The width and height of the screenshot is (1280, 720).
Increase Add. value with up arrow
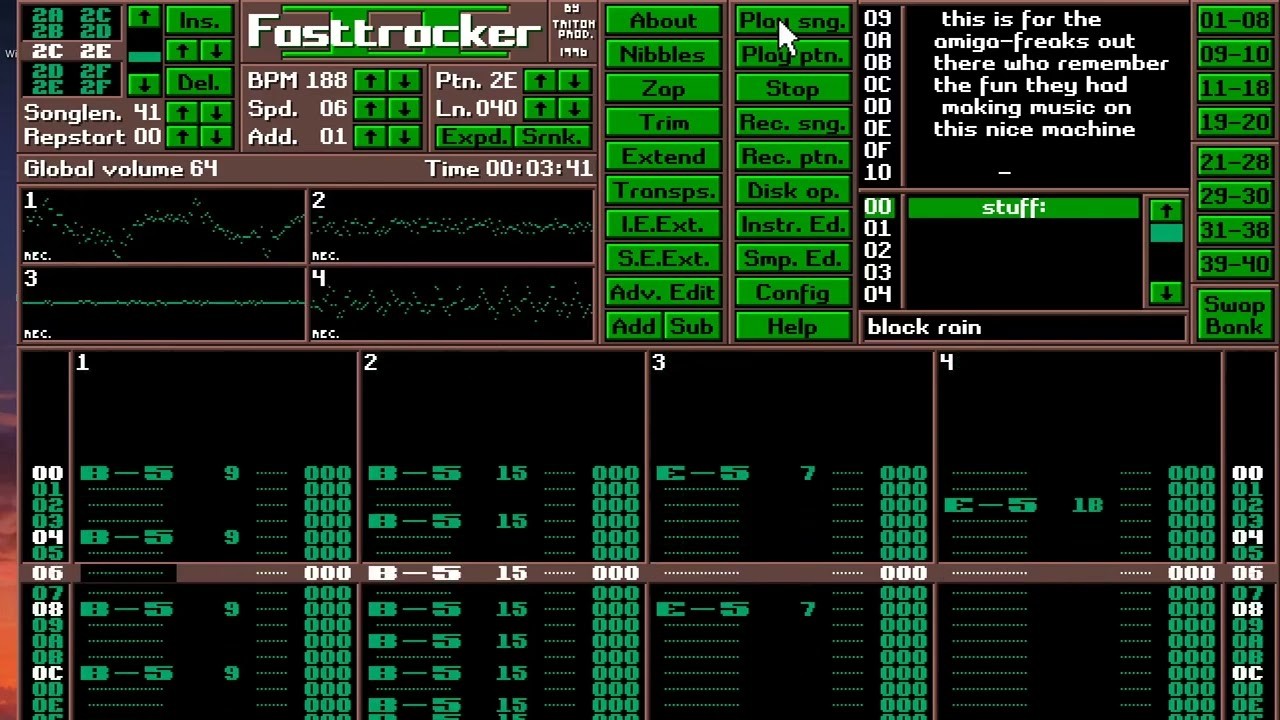(x=371, y=136)
